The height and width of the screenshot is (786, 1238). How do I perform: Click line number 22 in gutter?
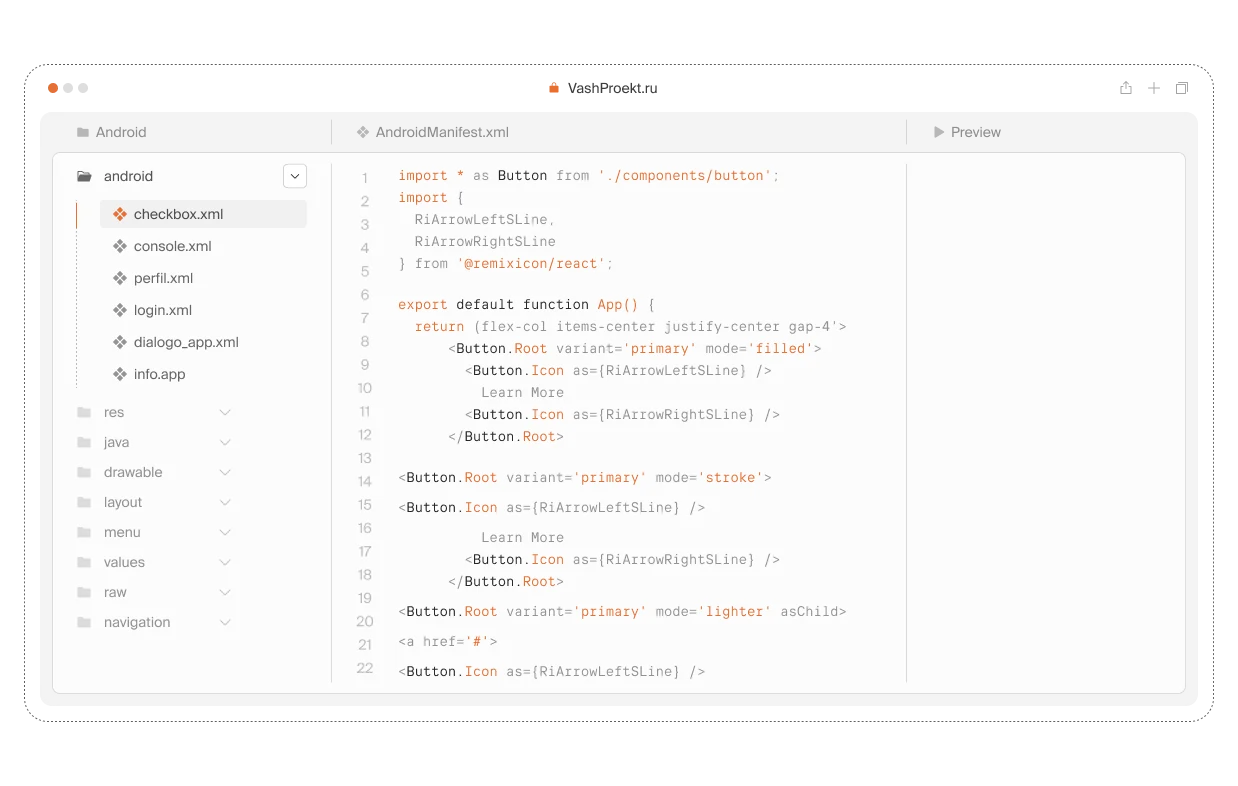click(x=365, y=668)
